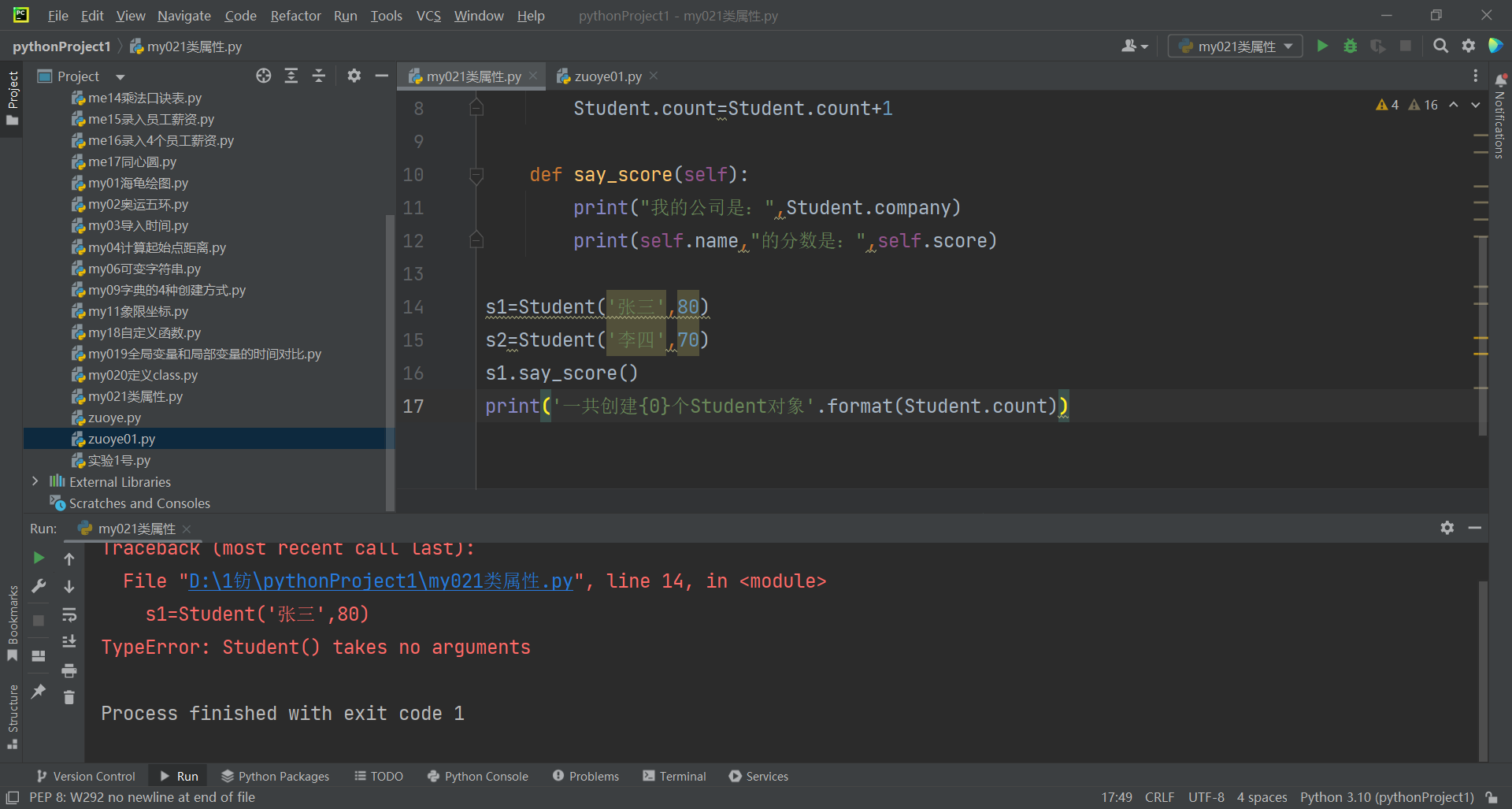
Task: Open Run panel gear options
Action: point(1447,528)
